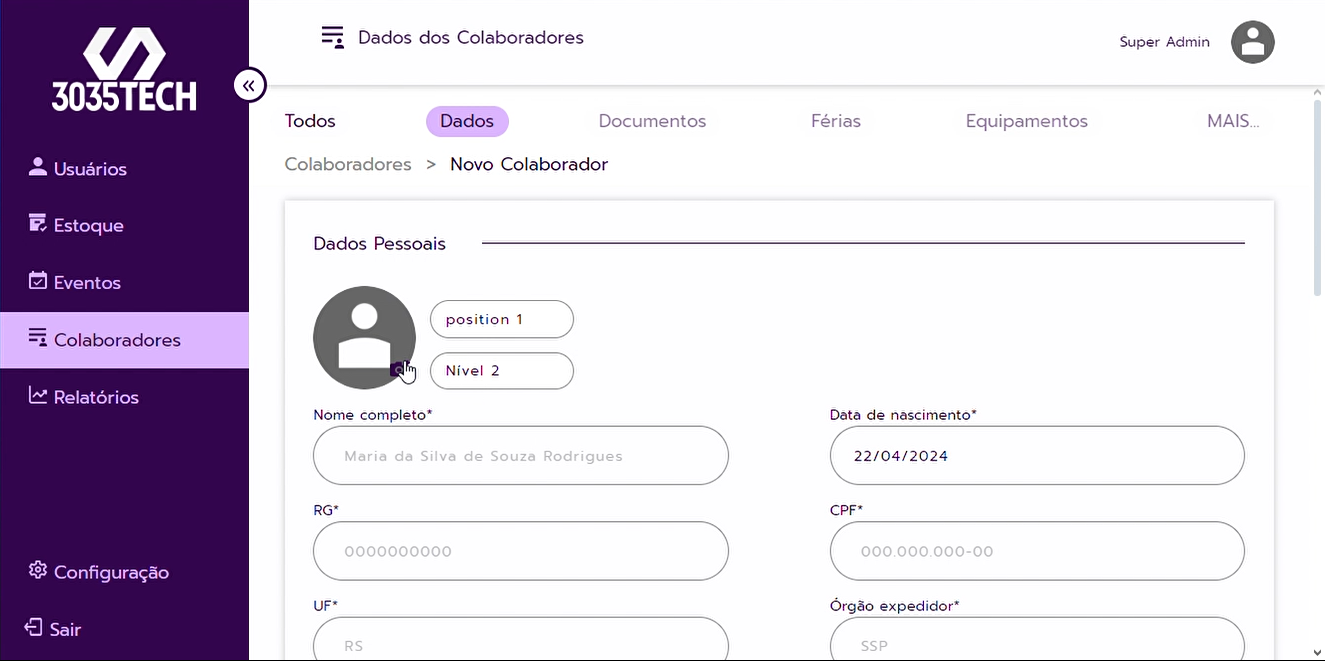Click the Novo Colaborador breadcrumb text
Screen dimensions: 1325x661
[x=529, y=164]
